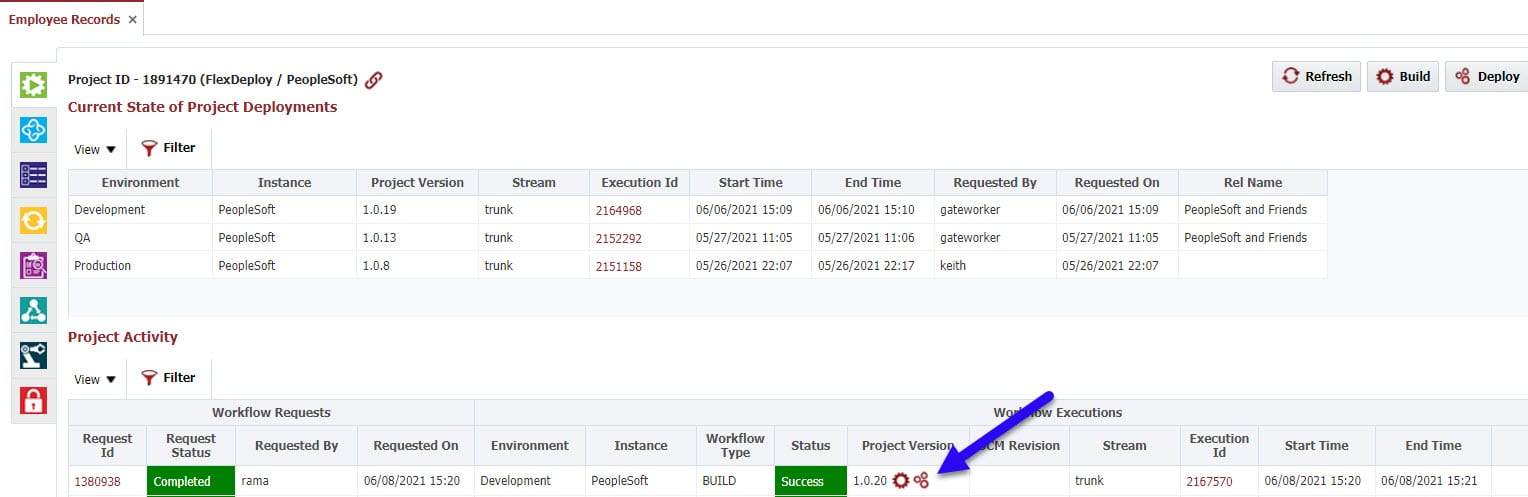Click project version 1.0.13 cell
This screenshot has width=1528, height=497.
click(417, 238)
